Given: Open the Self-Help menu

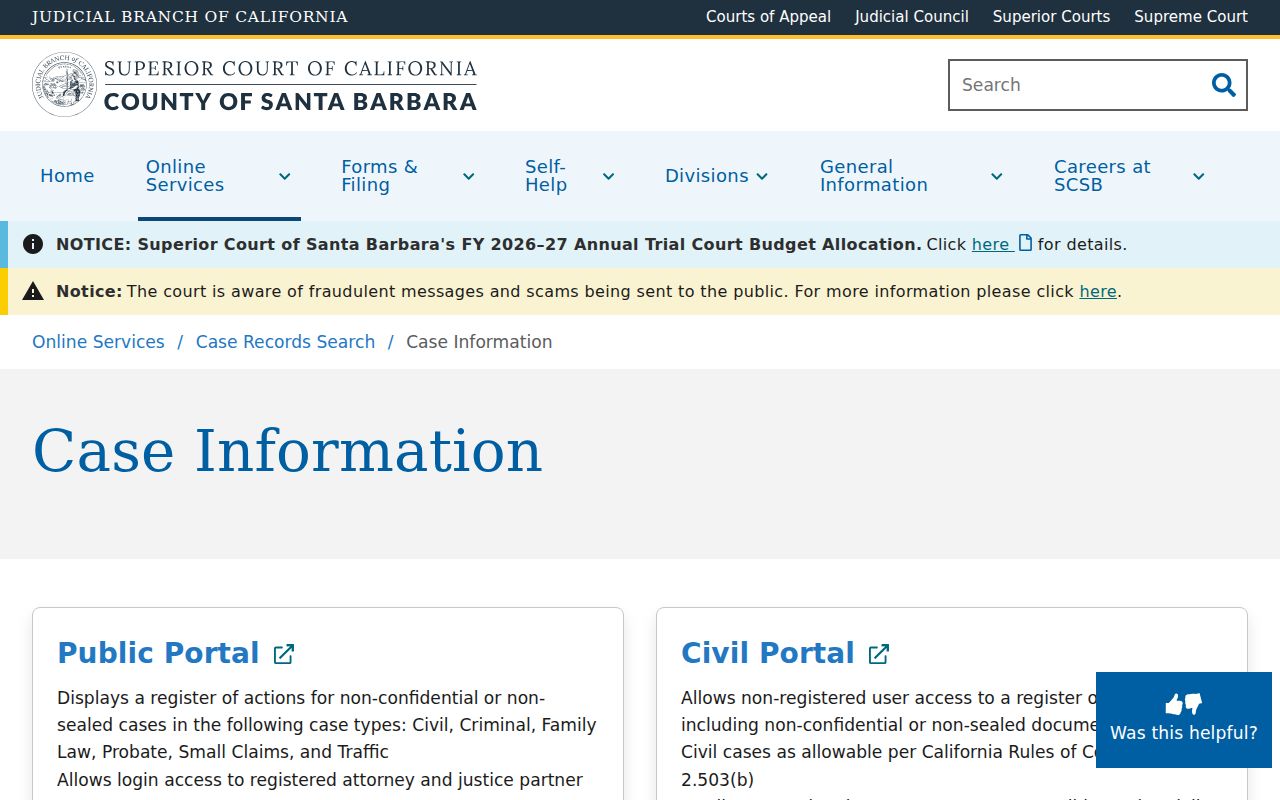Looking at the screenshot, I should 546,176.
